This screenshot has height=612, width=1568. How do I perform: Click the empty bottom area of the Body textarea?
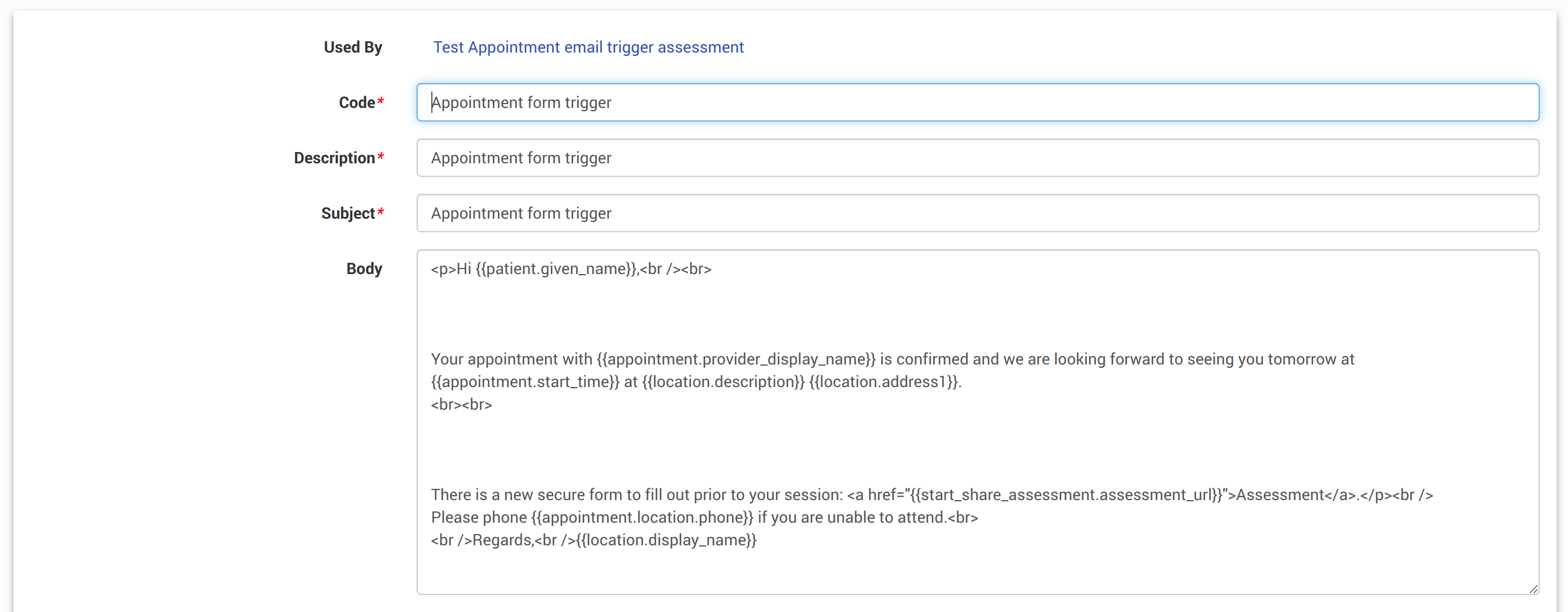(974, 572)
